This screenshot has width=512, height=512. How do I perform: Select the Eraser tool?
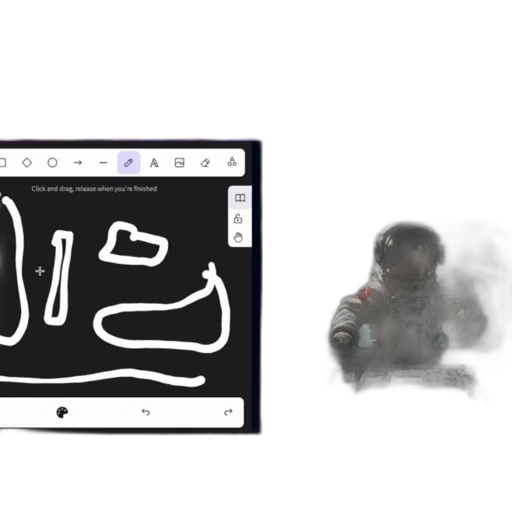coord(205,163)
